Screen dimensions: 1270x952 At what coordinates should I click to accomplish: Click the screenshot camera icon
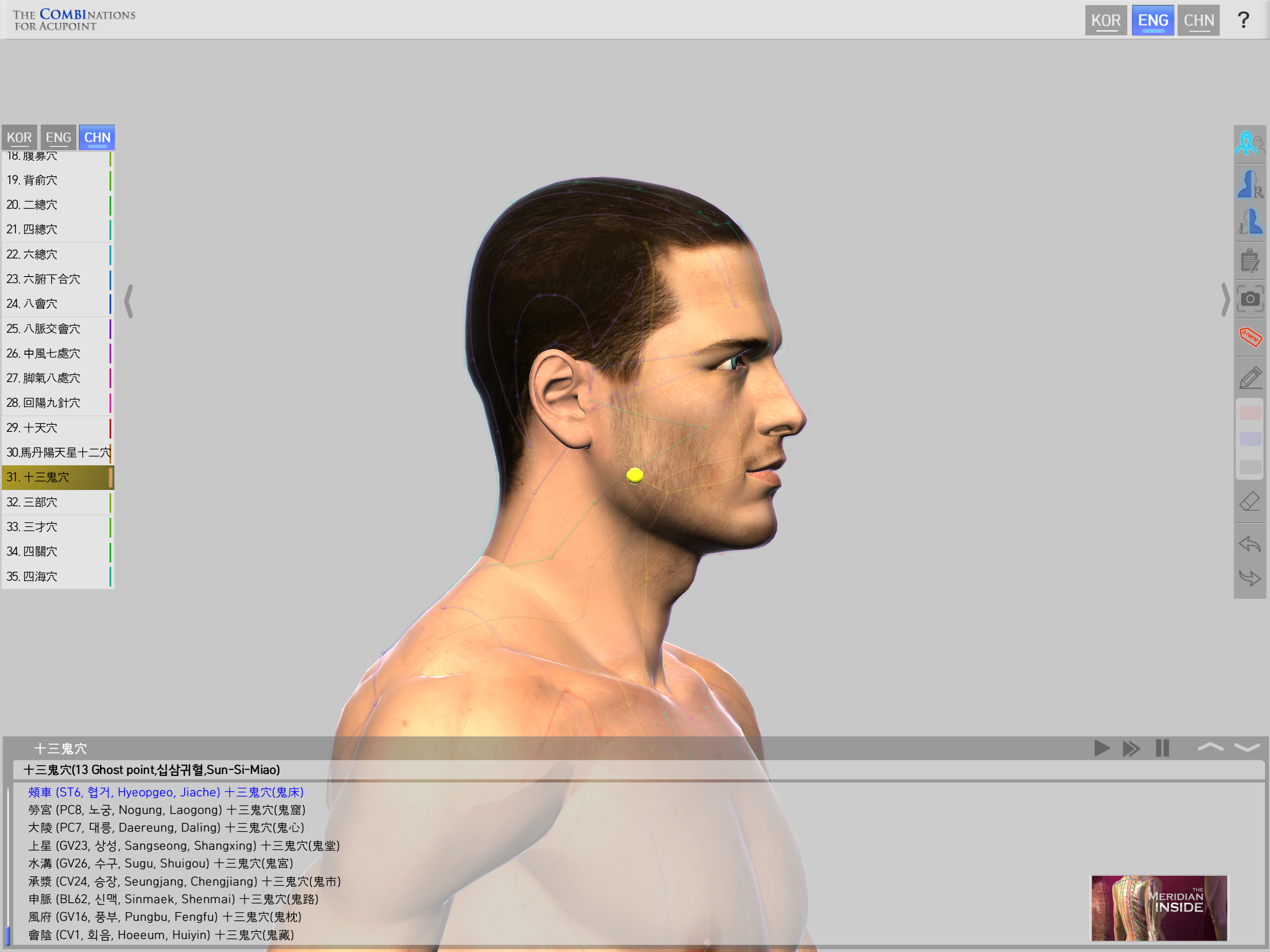pyautogui.click(x=1250, y=299)
